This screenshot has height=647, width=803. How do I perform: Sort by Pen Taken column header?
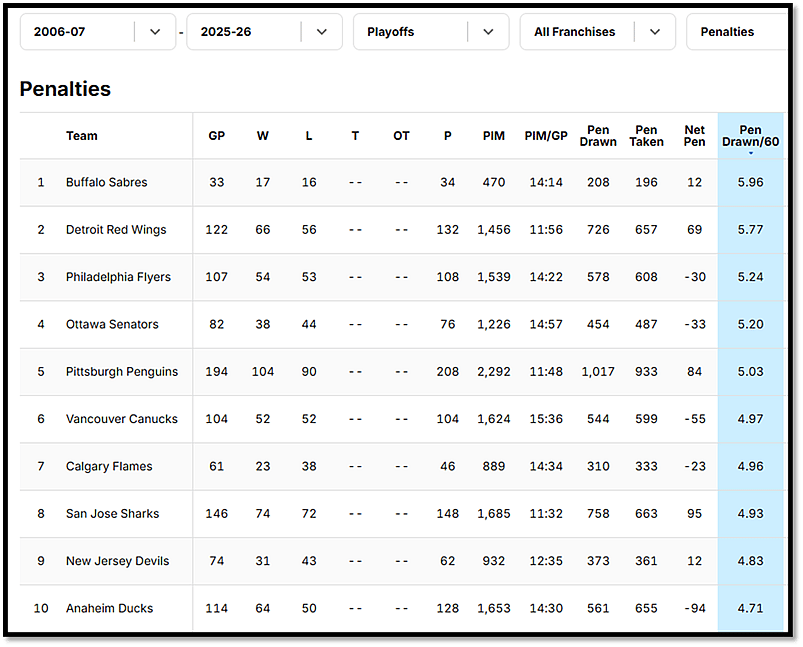point(646,136)
